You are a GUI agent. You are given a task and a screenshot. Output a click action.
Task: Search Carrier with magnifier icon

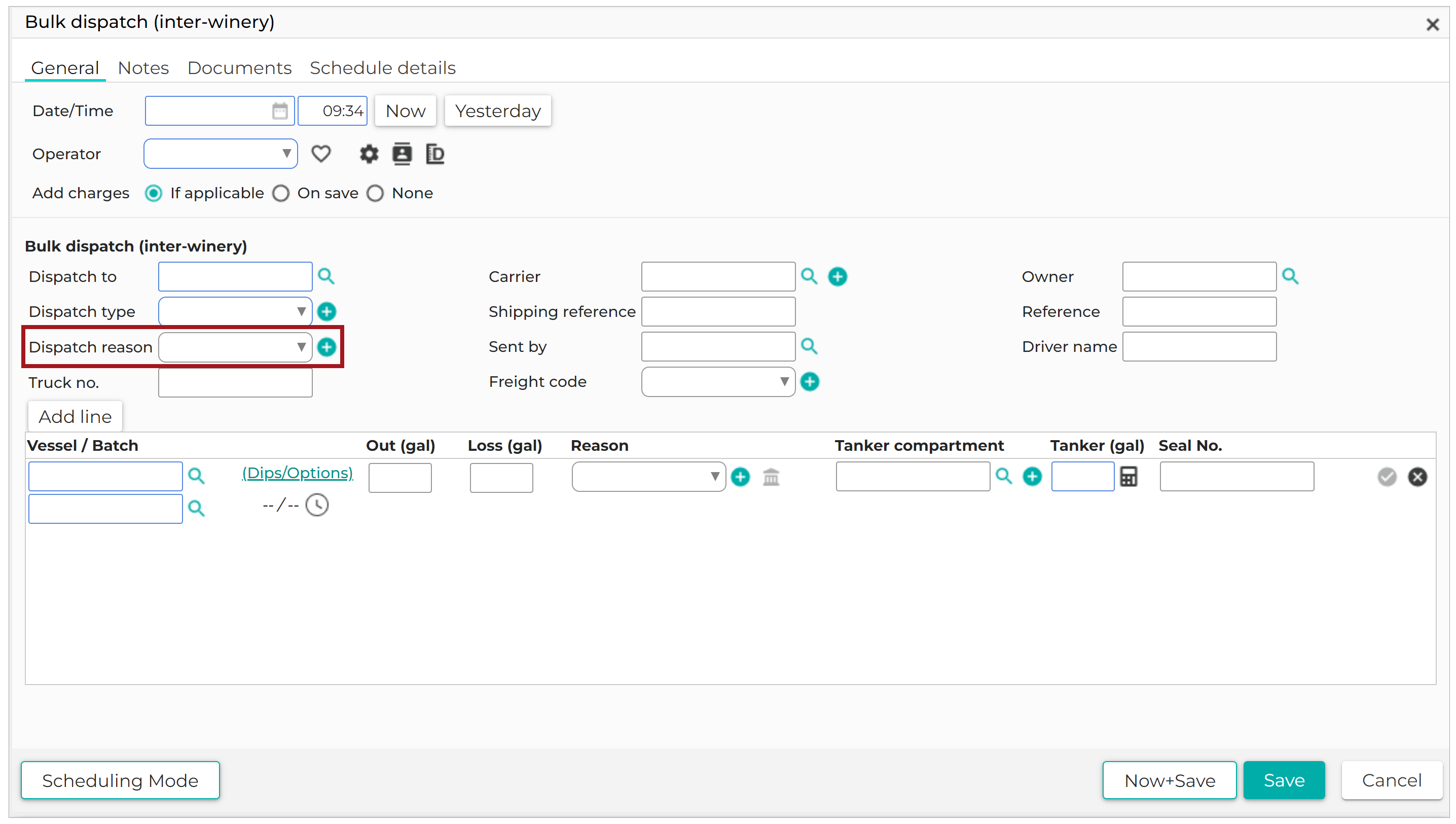tap(809, 276)
